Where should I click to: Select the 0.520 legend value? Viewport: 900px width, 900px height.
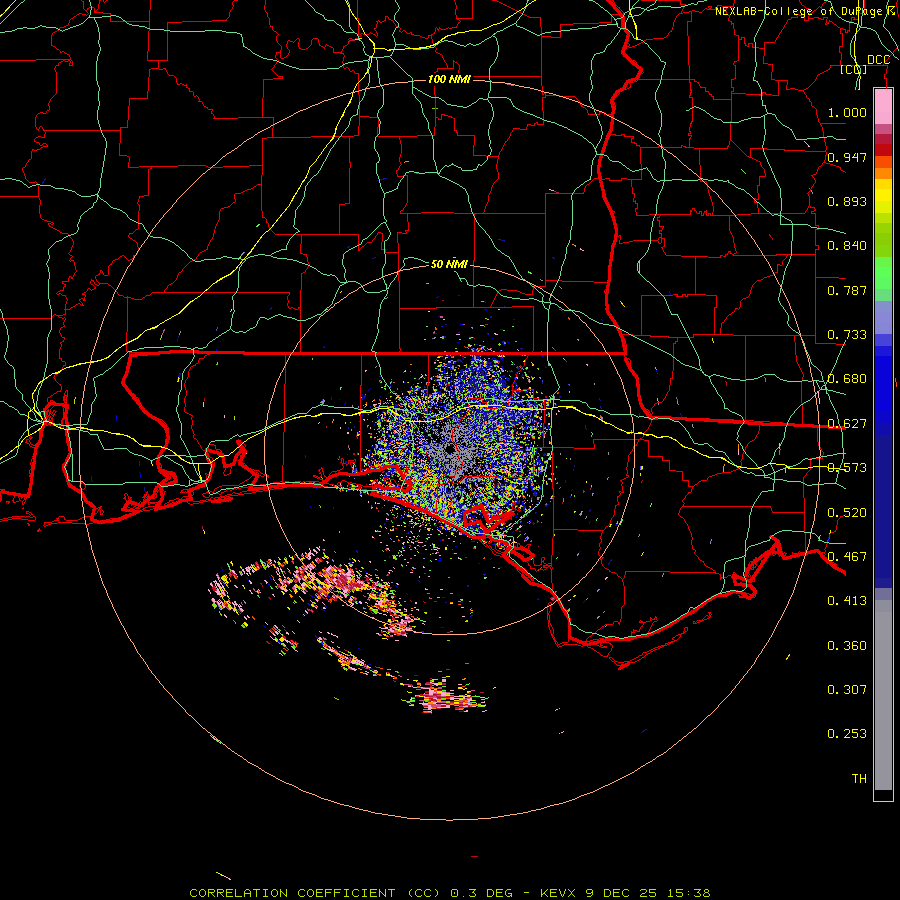coord(847,513)
